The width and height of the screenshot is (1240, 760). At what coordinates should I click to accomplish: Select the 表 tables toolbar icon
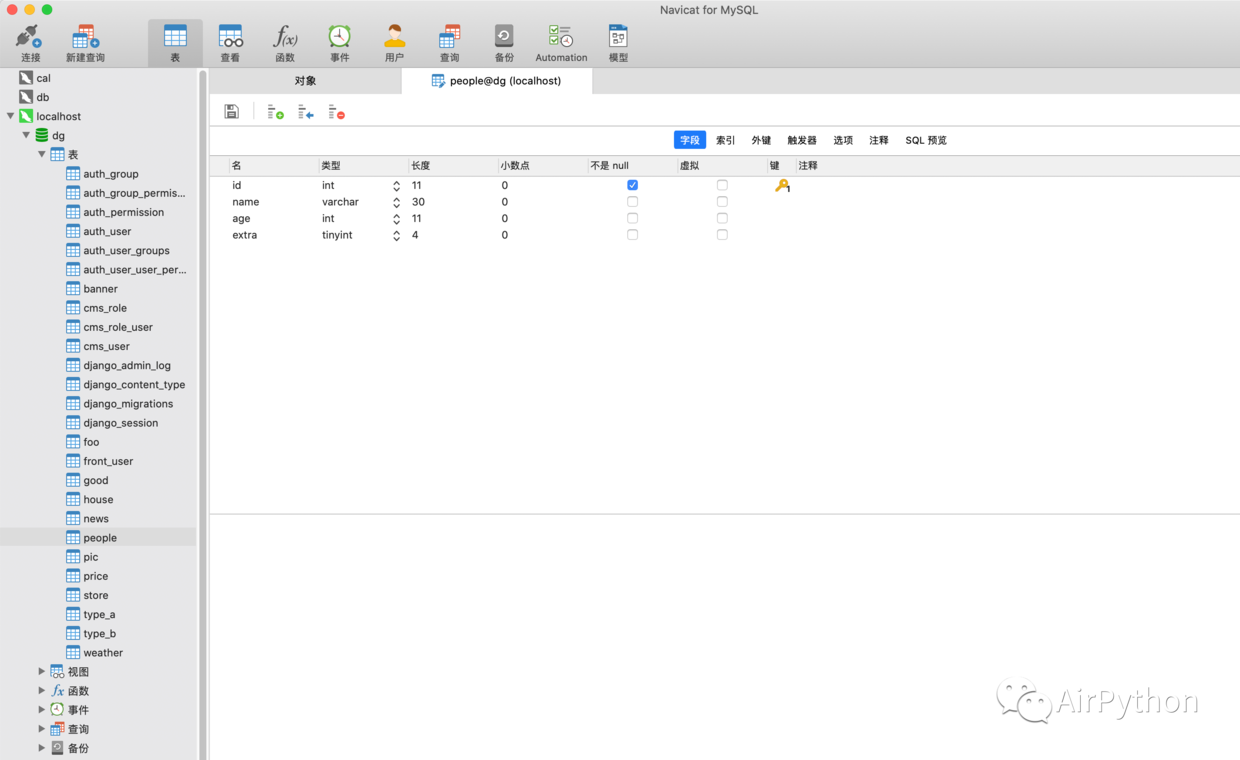(x=175, y=43)
